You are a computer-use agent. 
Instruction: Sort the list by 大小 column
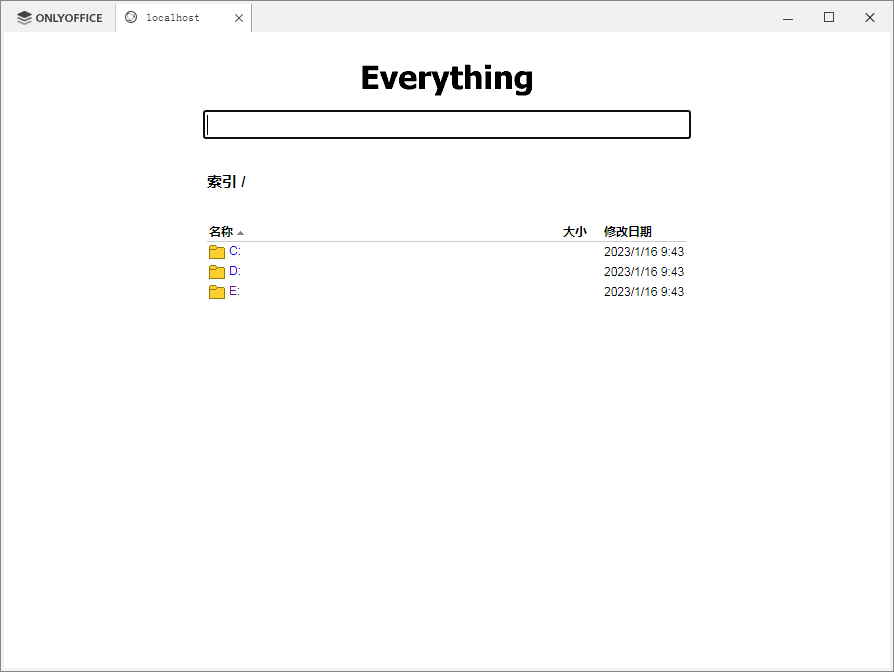575,231
